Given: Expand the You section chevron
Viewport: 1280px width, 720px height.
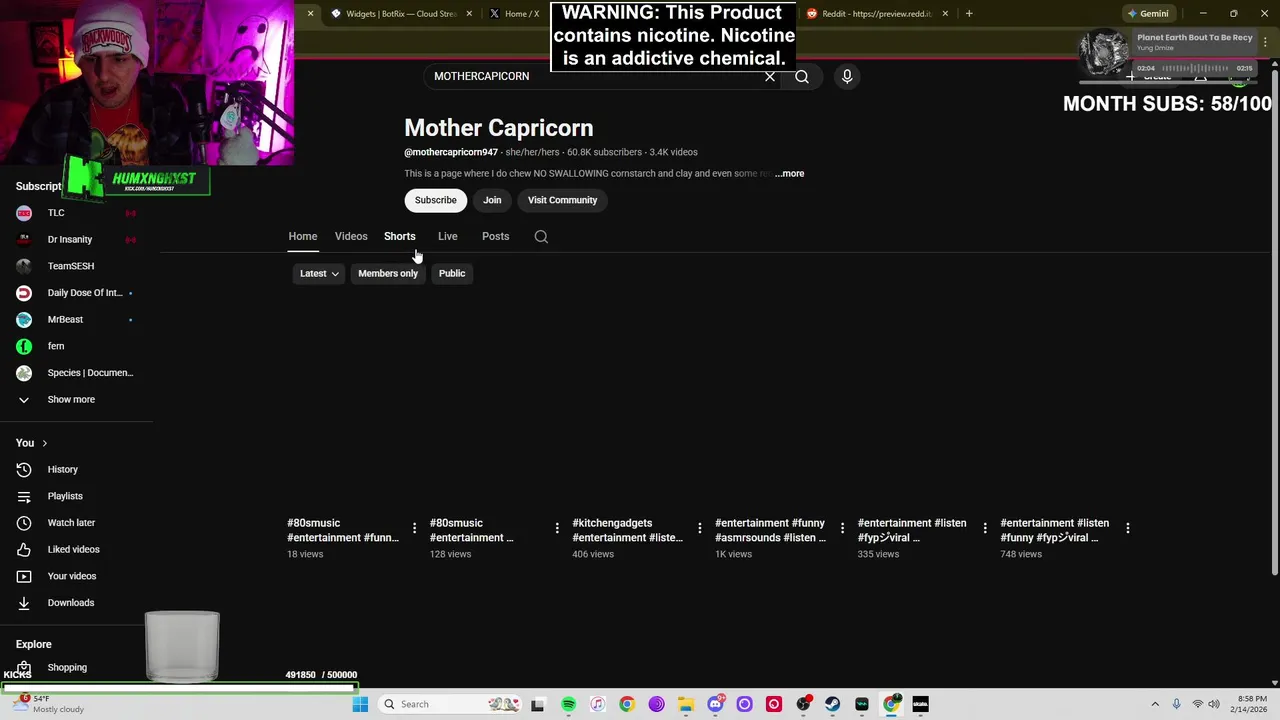Looking at the screenshot, I should 44,443.
